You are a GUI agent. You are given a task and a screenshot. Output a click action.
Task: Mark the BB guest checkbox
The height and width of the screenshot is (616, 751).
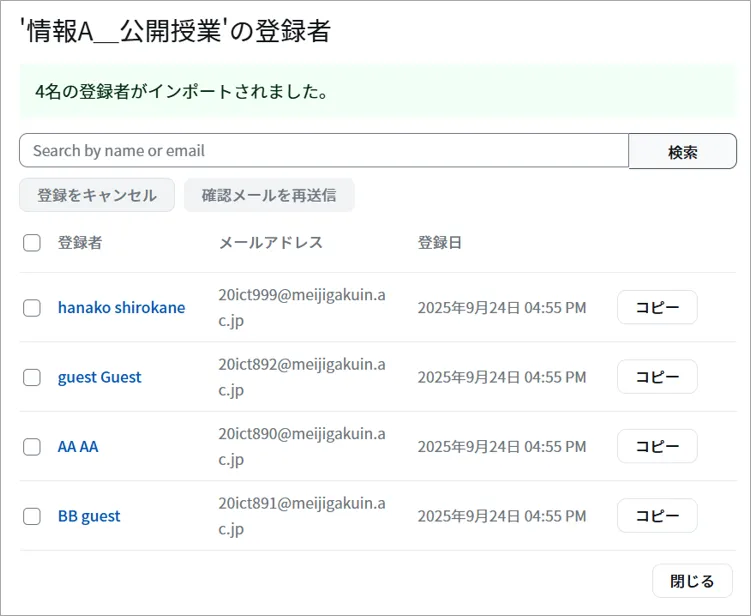click(32, 516)
